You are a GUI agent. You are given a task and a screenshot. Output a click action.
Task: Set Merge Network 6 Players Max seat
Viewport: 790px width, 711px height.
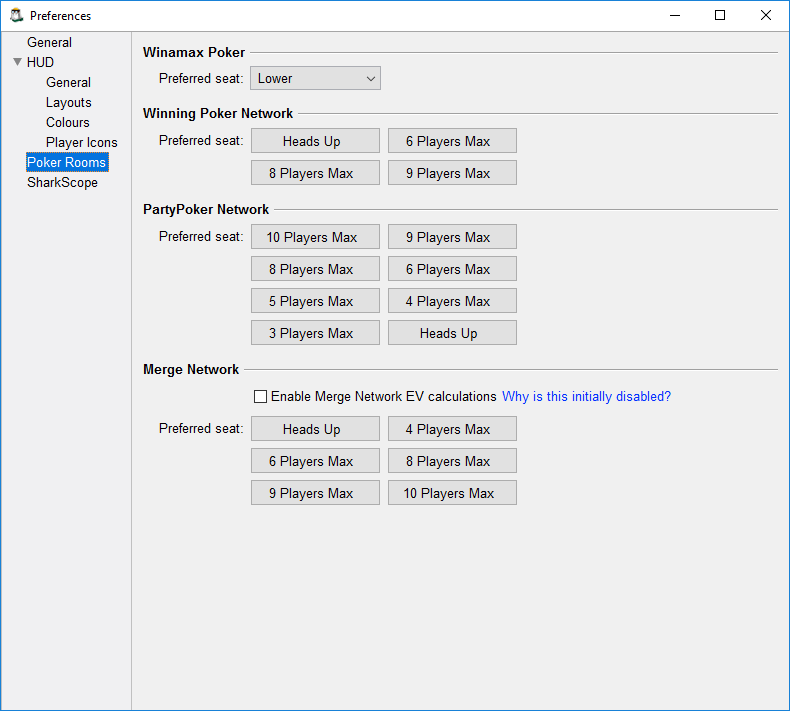[315, 461]
